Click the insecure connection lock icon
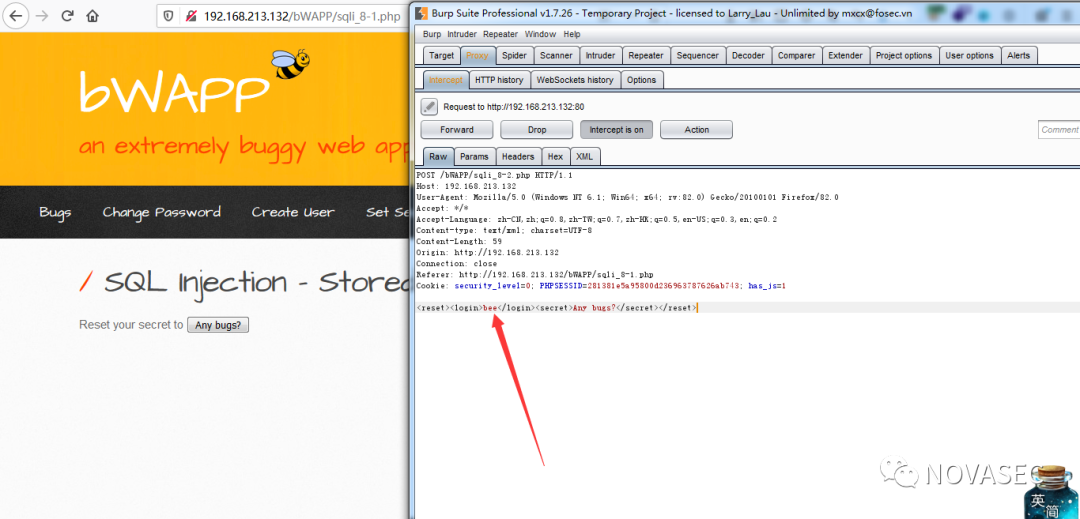1080x519 pixels. [189, 16]
